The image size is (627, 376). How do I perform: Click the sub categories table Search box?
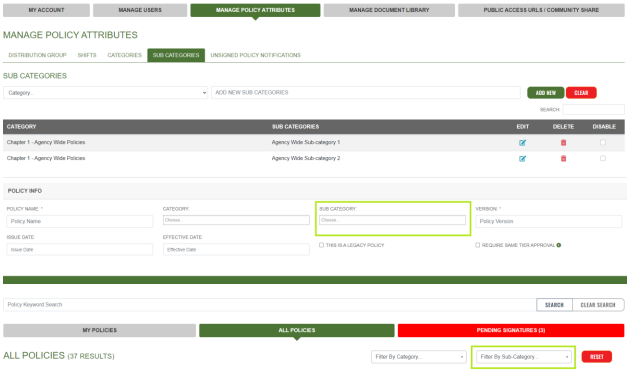tap(593, 109)
